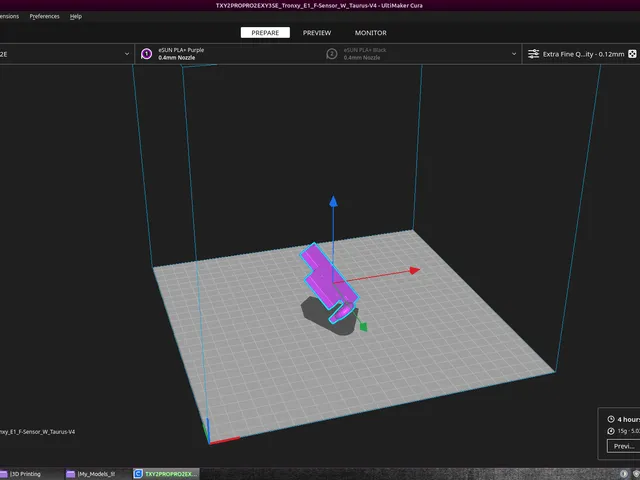The width and height of the screenshot is (640, 480).
Task: Grab the blue Z-axis move arrow
Action: point(333,201)
